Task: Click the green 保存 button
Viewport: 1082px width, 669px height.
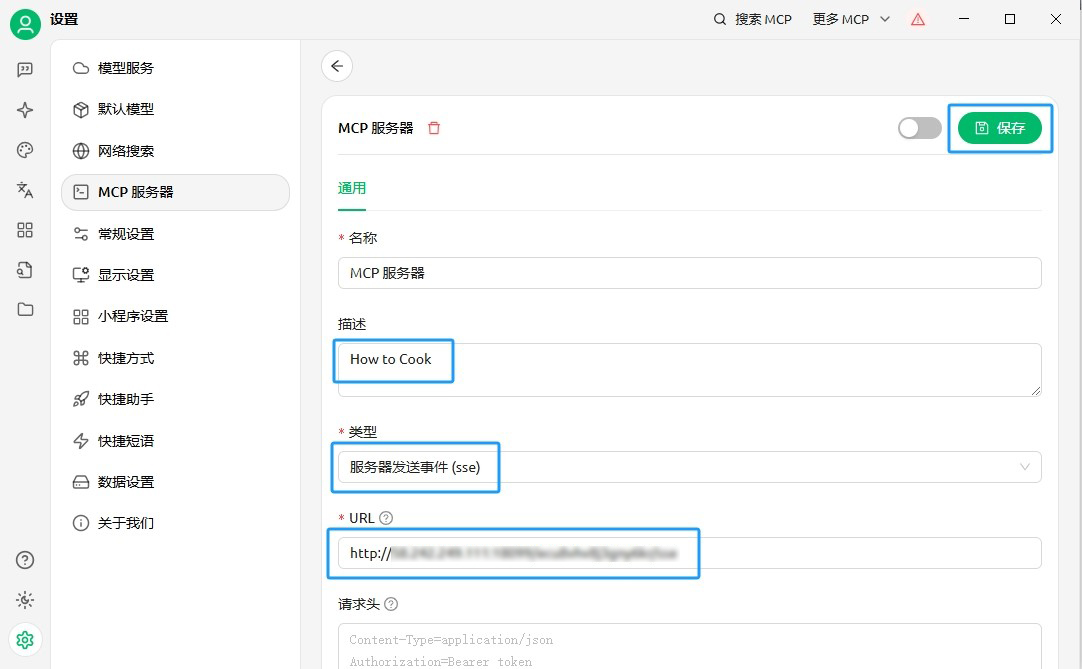Action: click(x=999, y=128)
